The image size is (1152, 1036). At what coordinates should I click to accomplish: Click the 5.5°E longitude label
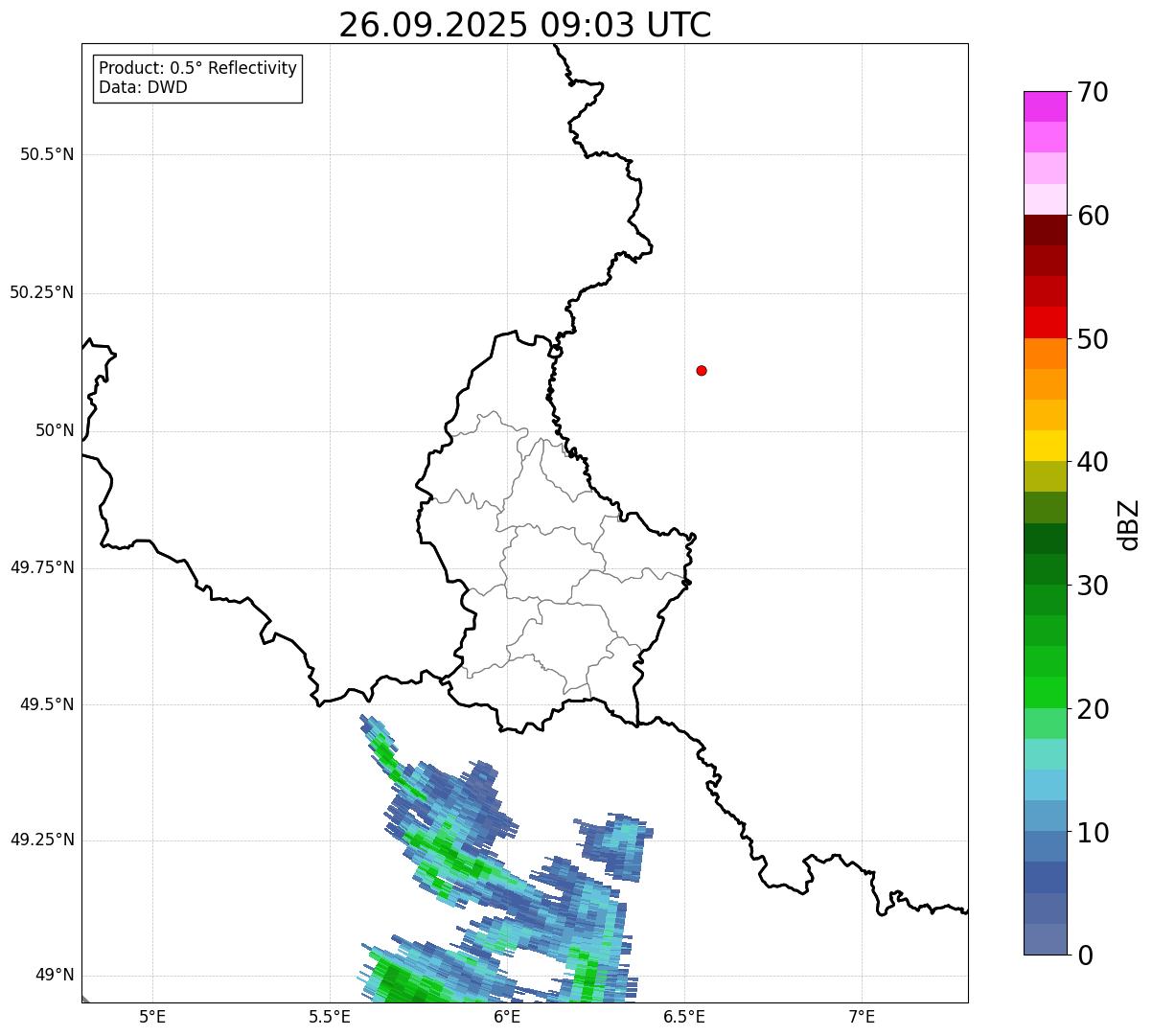[330, 1017]
